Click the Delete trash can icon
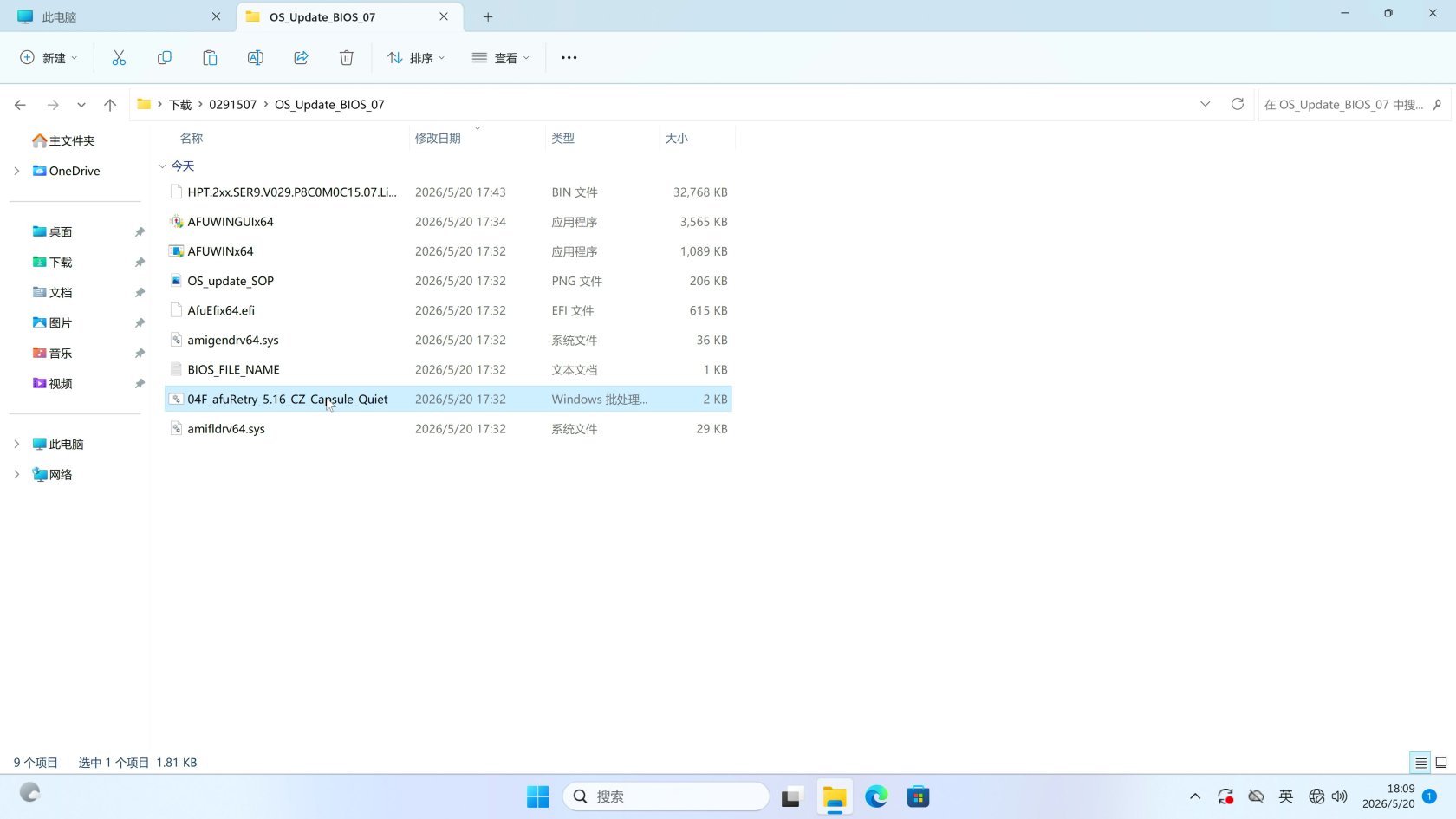 [347, 57]
